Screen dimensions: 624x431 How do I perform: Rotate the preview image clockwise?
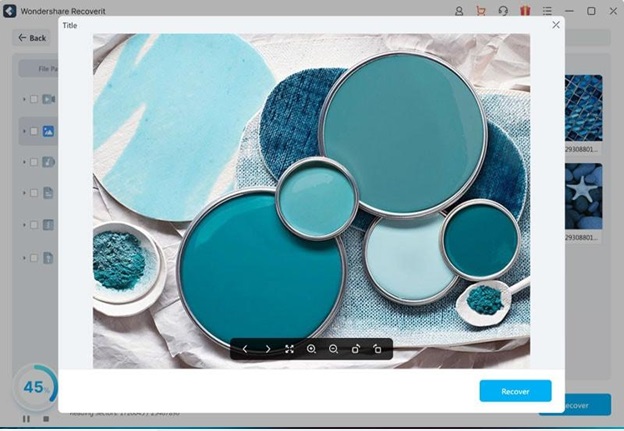coord(355,349)
